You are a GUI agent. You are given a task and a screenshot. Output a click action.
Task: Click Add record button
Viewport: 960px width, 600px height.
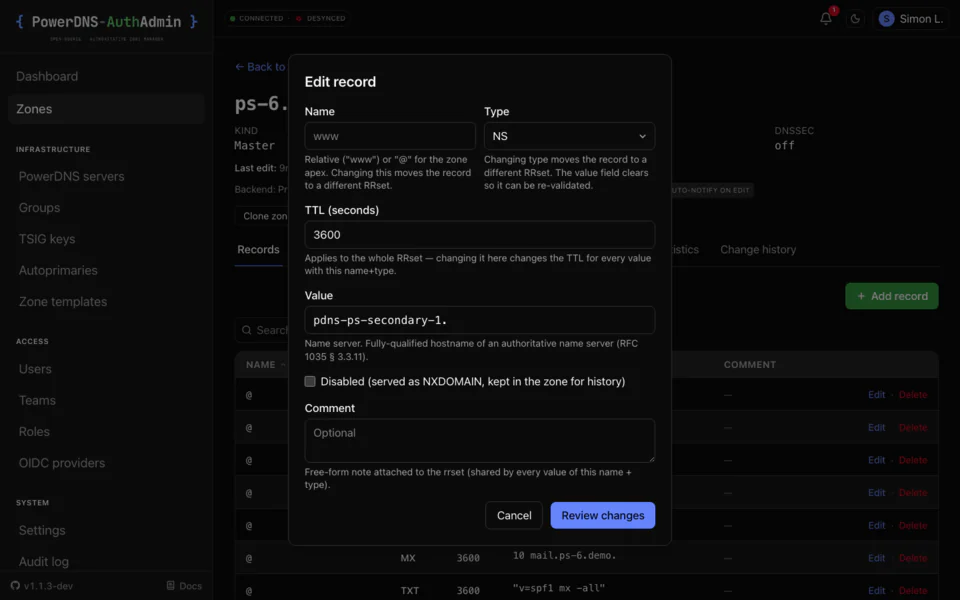(x=891, y=296)
